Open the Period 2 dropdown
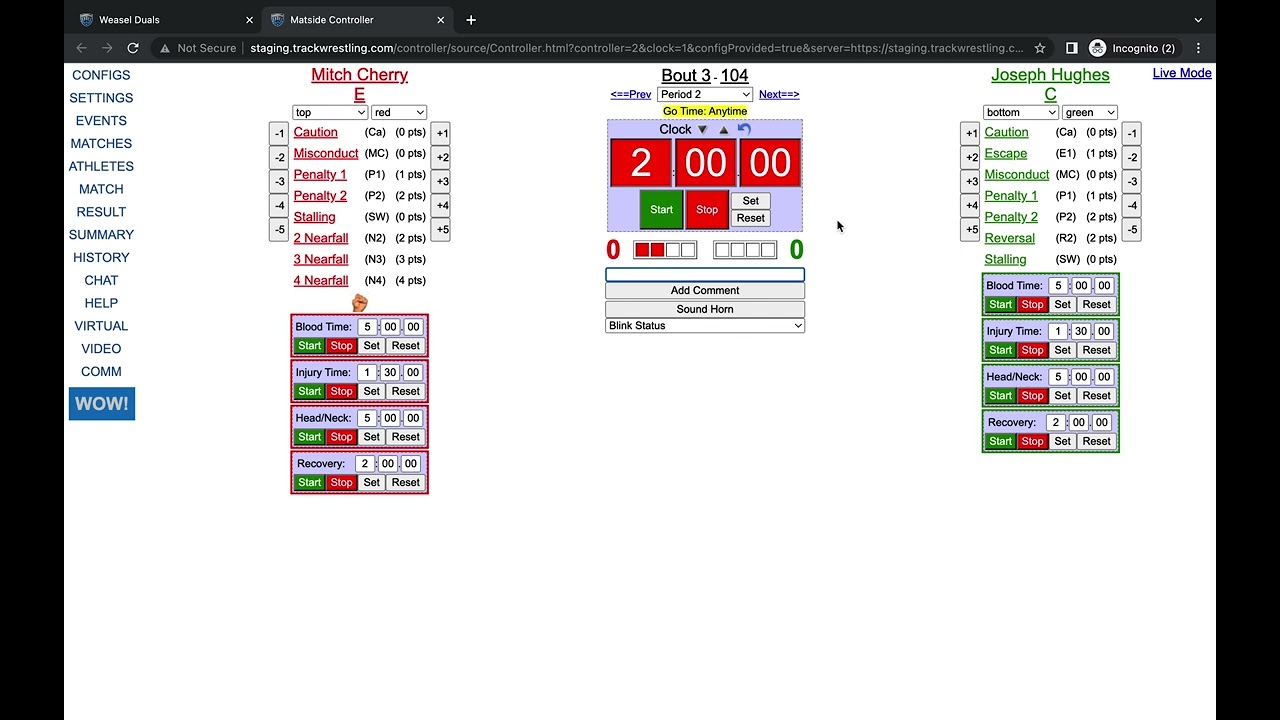The width and height of the screenshot is (1280, 720). tap(705, 94)
